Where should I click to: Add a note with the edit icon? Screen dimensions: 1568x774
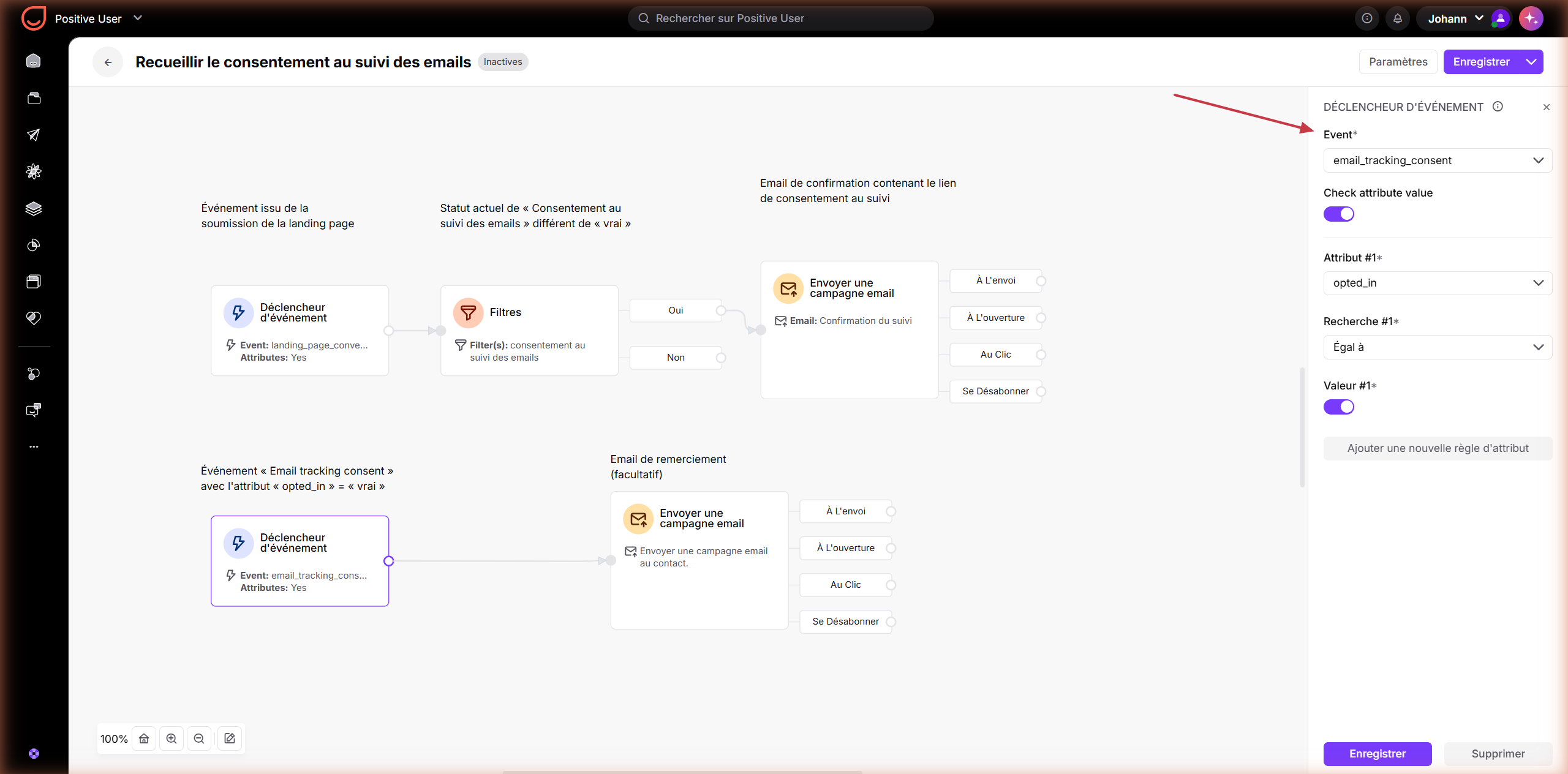coord(230,738)
